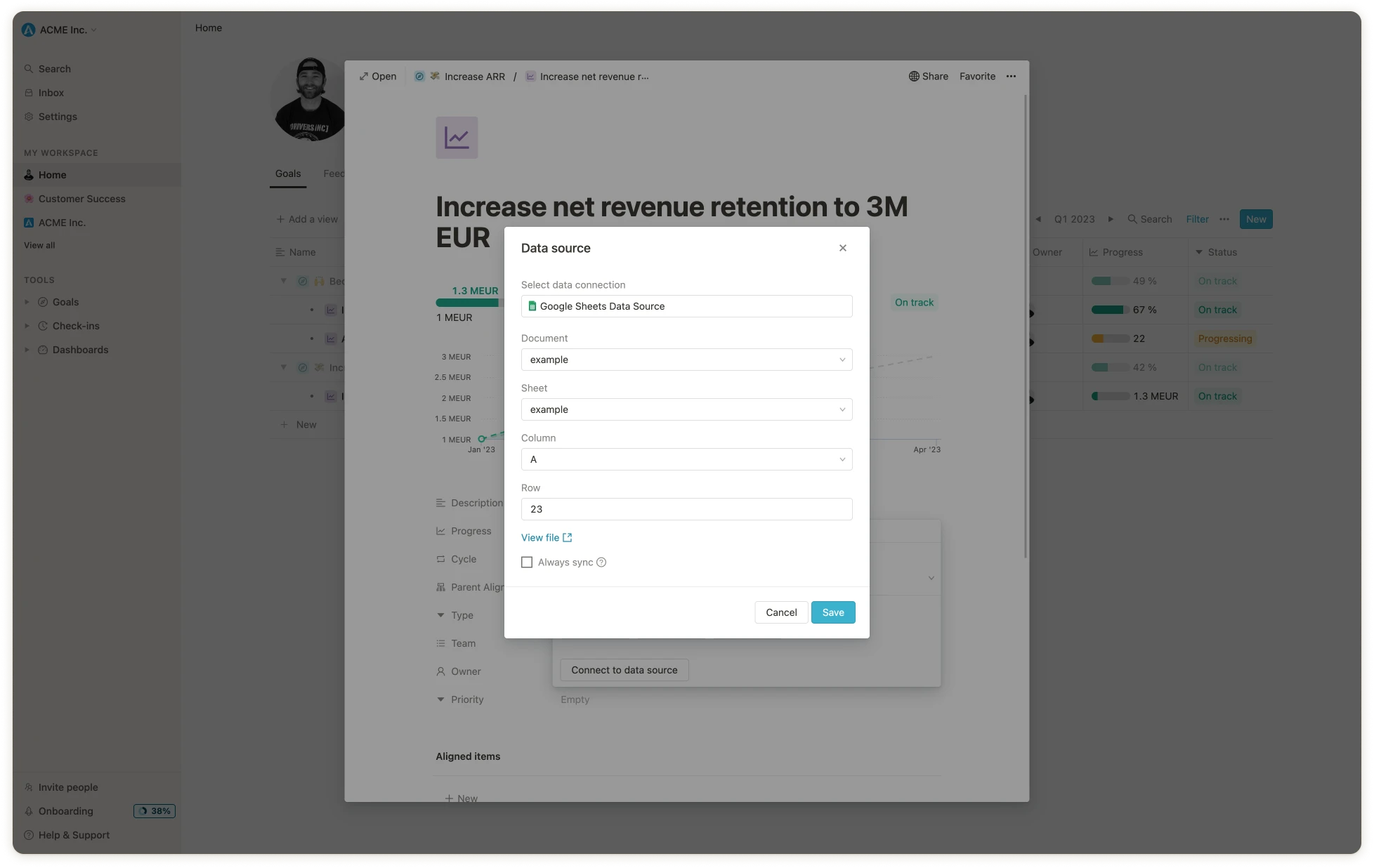Click the Google Sheets Data Source icon

532,306
